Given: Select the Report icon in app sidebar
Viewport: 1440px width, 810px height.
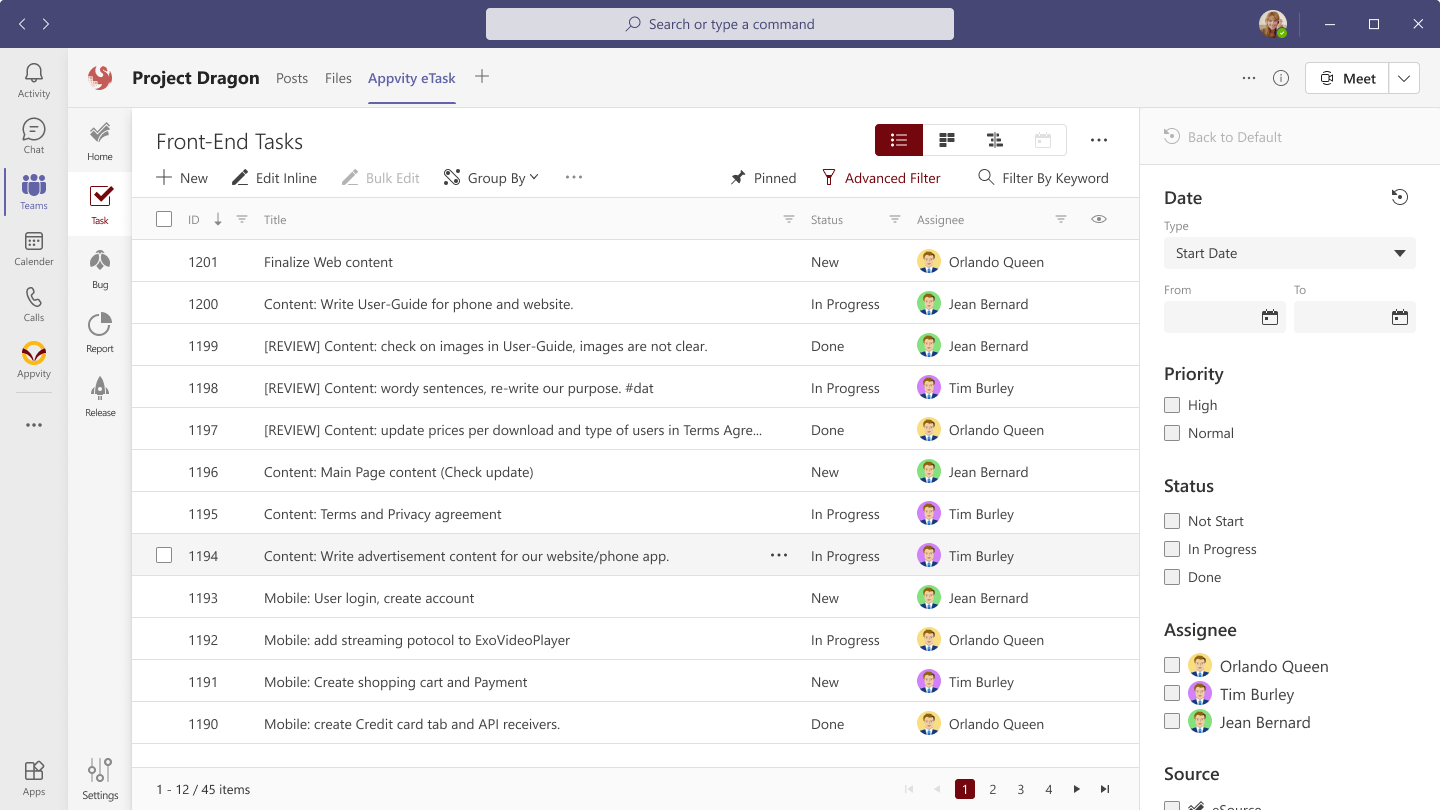Looking at the screenshot, I should coord(99,330).
